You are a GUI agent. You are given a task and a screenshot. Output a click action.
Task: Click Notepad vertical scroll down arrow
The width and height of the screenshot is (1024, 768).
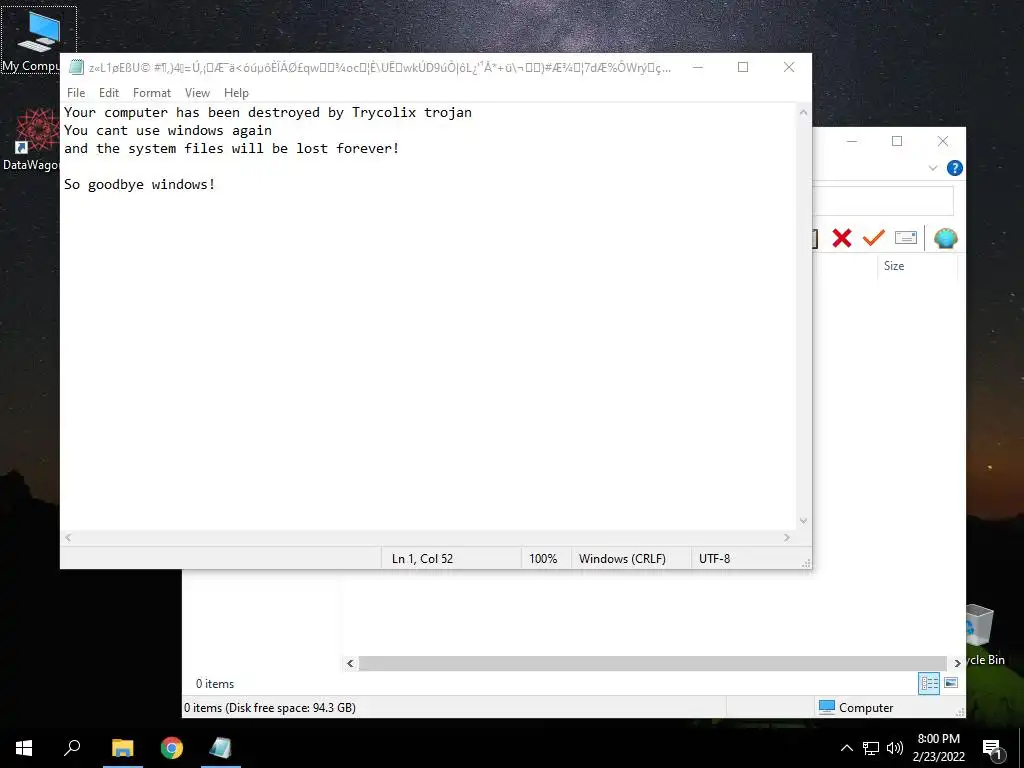click(x=803, y=520)
